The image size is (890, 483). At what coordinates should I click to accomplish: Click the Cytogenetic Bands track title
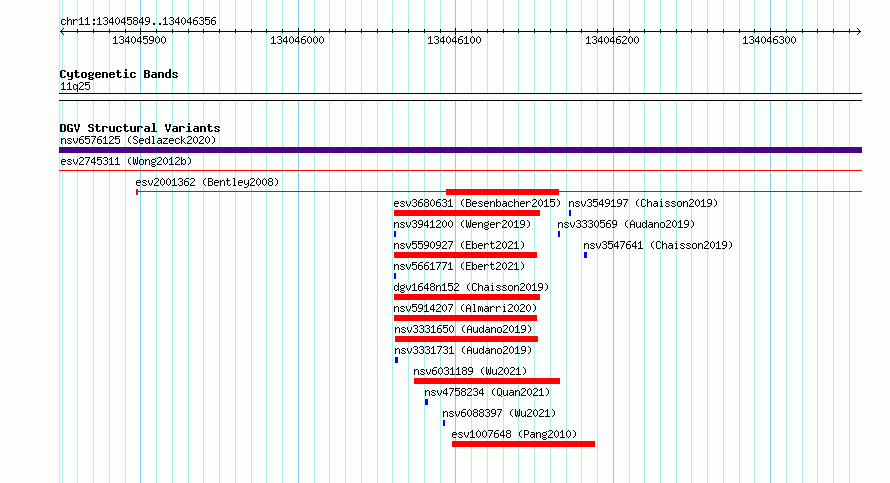119,74
